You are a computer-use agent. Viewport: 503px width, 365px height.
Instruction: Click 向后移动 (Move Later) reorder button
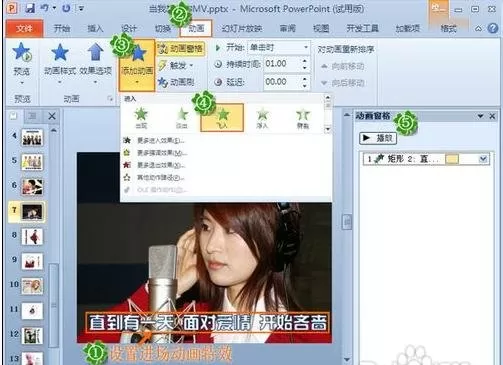[x=343, y=83]
